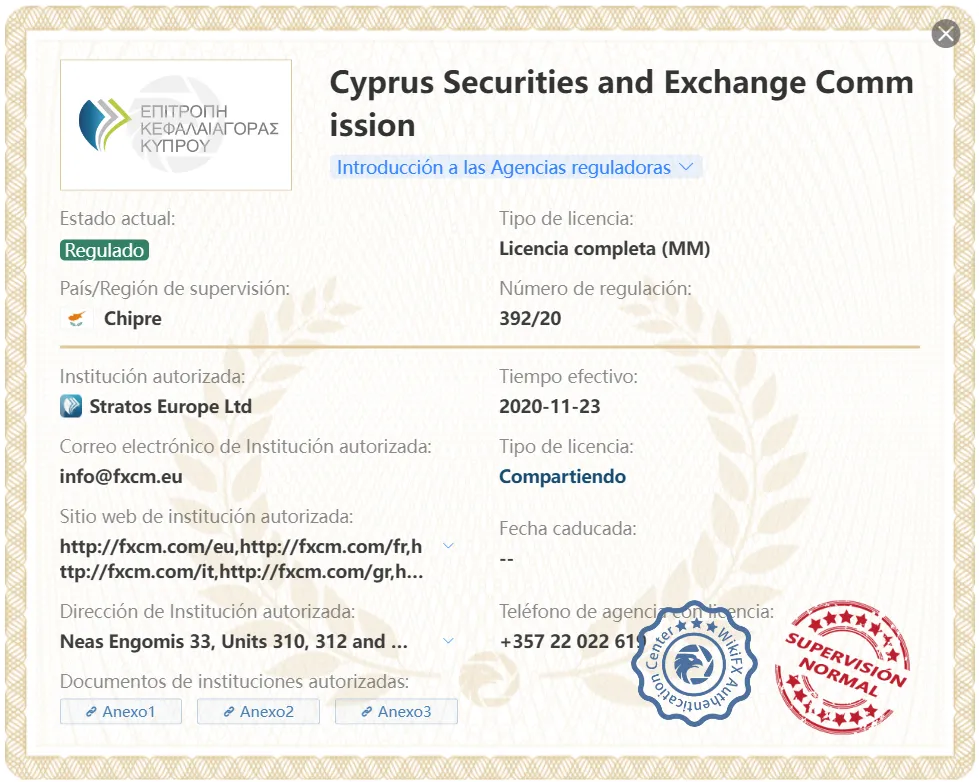This screenshot has height=782, width=979.
Task: Click the Chipre country name
Action: (132, 319)
